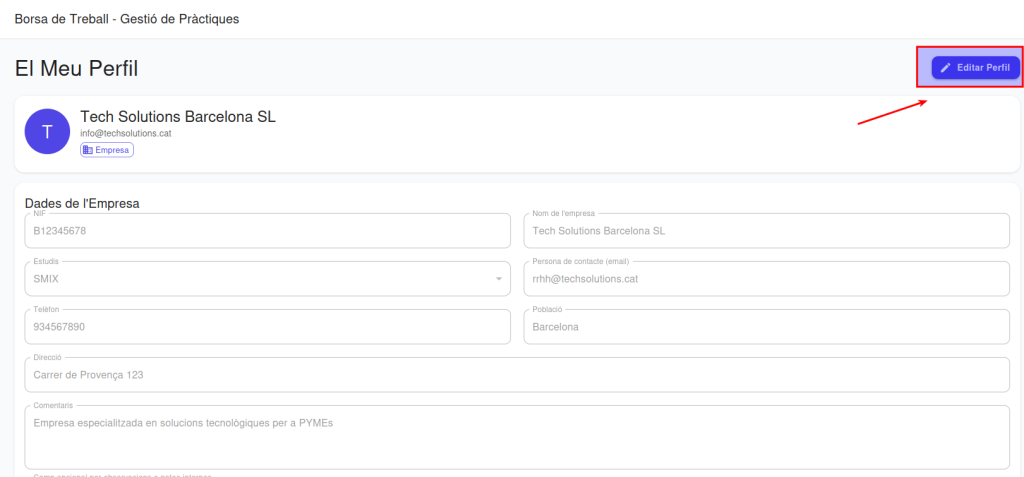Expand the SMIX Estudis combo box
Viewport: 1024px width, 477px height.
[x=268, y=279]
